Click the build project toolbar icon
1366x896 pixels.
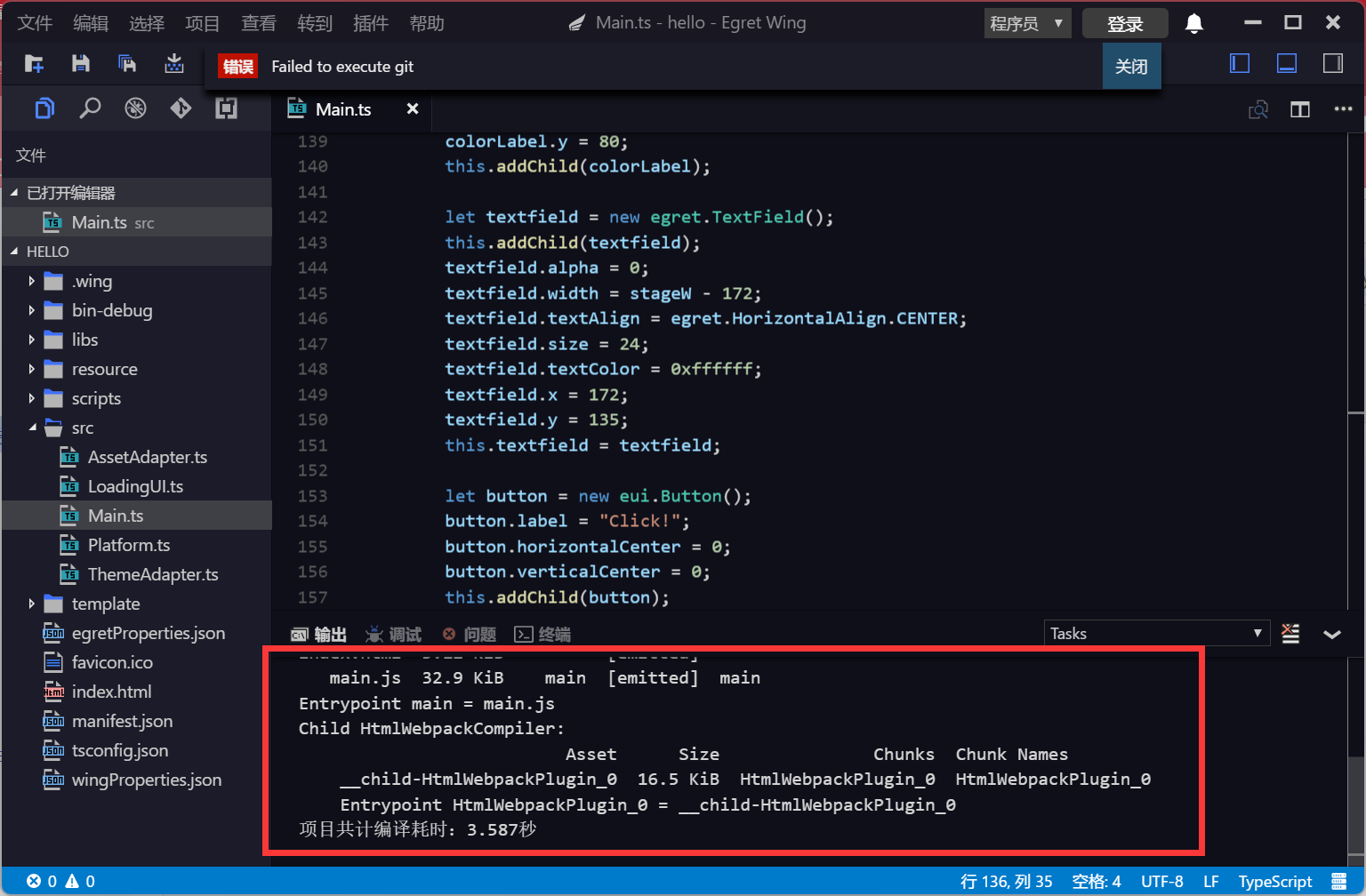tap(174, 63)
